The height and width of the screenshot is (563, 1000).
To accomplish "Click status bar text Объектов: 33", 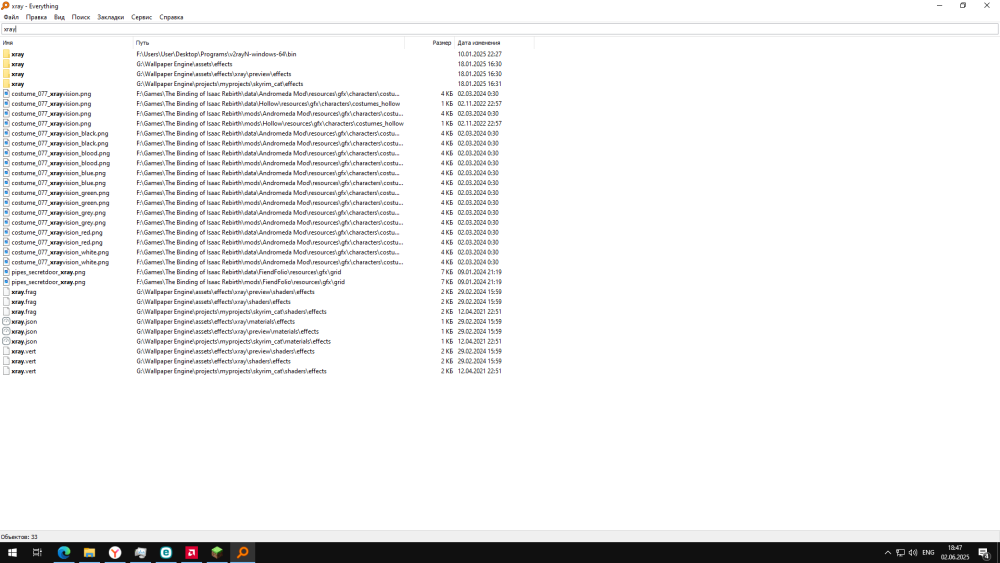I will [x=19, y=537].
